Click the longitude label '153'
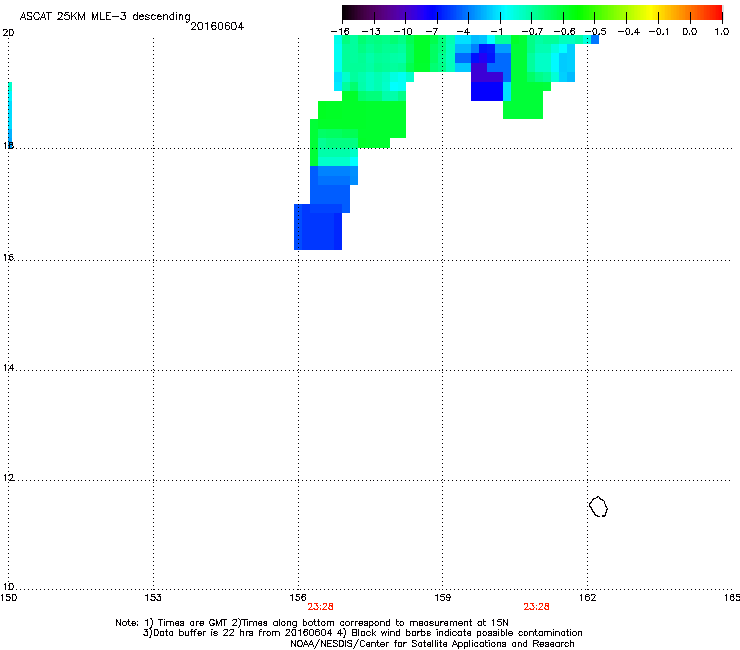Screen dimensions: 740x650 point(153,598)
